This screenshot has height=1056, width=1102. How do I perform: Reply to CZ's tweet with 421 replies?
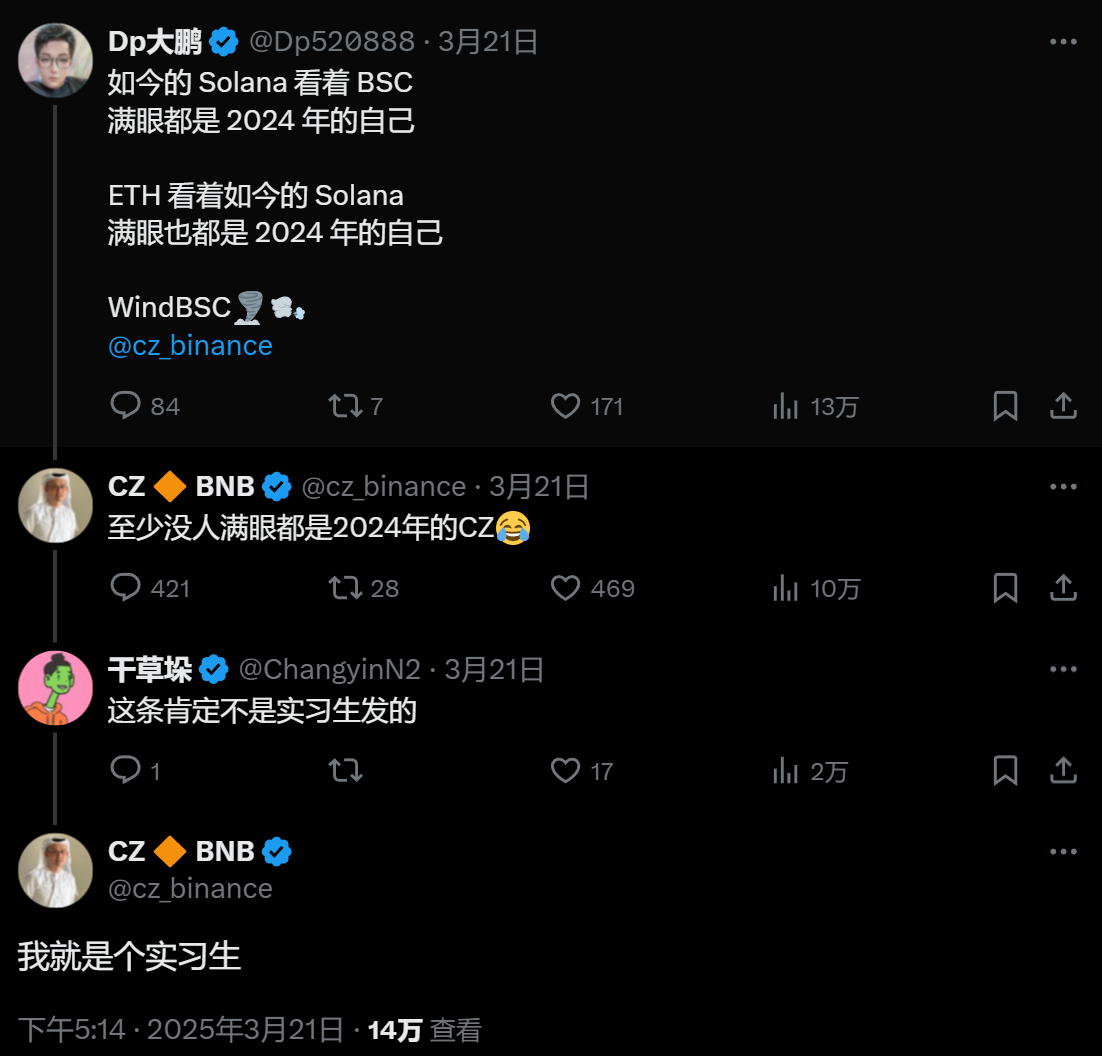point(125,588)
